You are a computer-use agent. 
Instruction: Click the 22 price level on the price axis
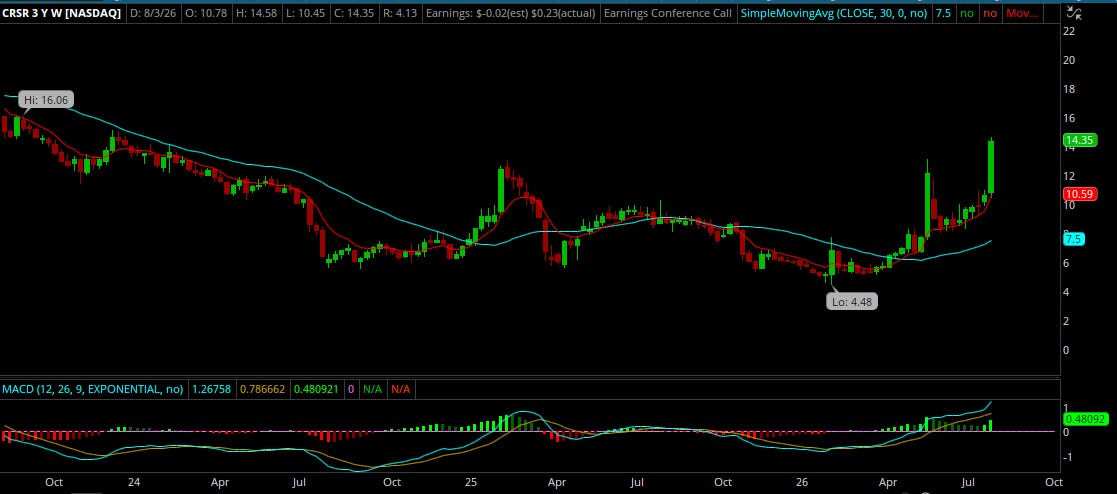tap(1069, 31)
